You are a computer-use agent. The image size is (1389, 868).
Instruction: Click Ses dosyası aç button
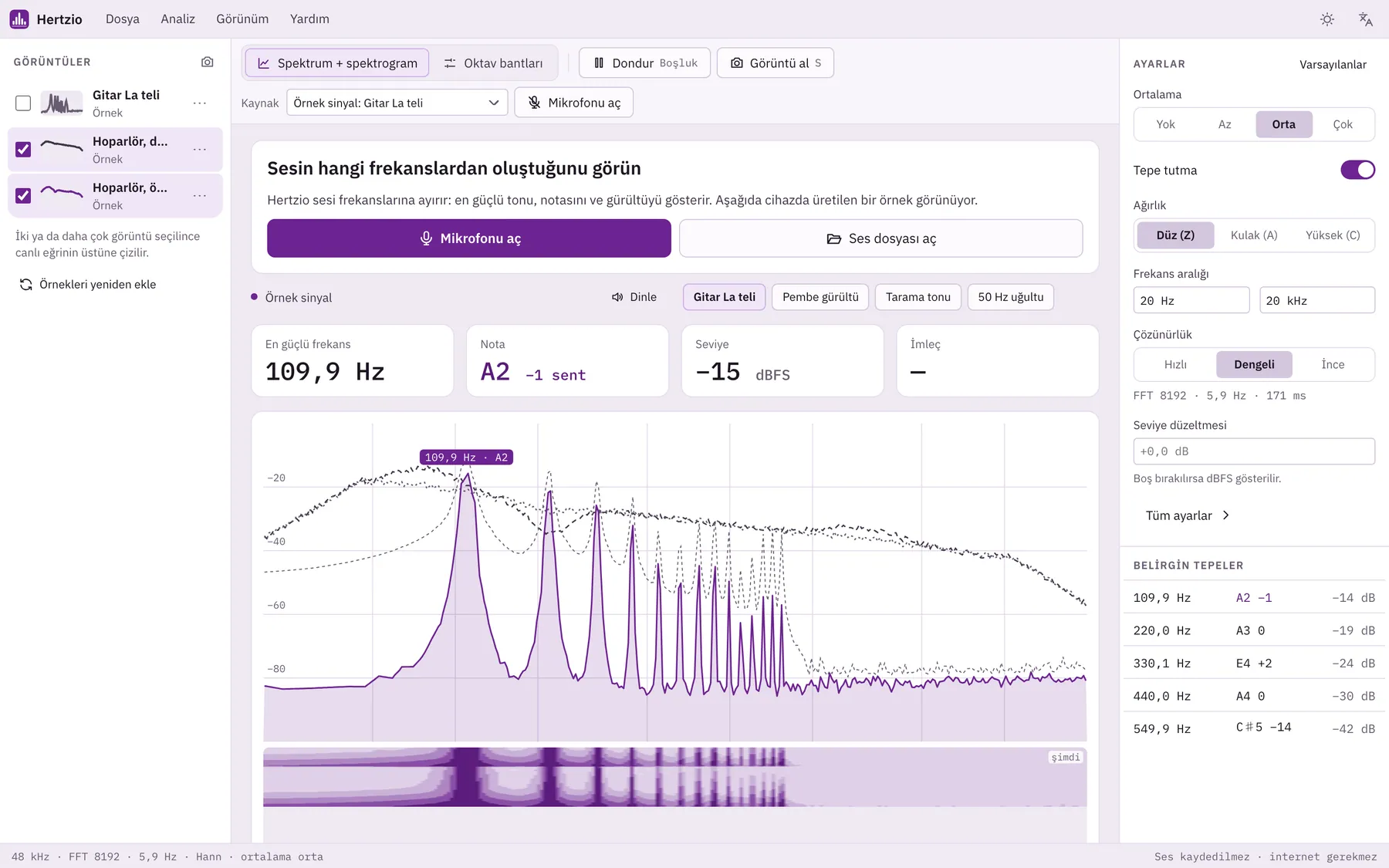881,238
